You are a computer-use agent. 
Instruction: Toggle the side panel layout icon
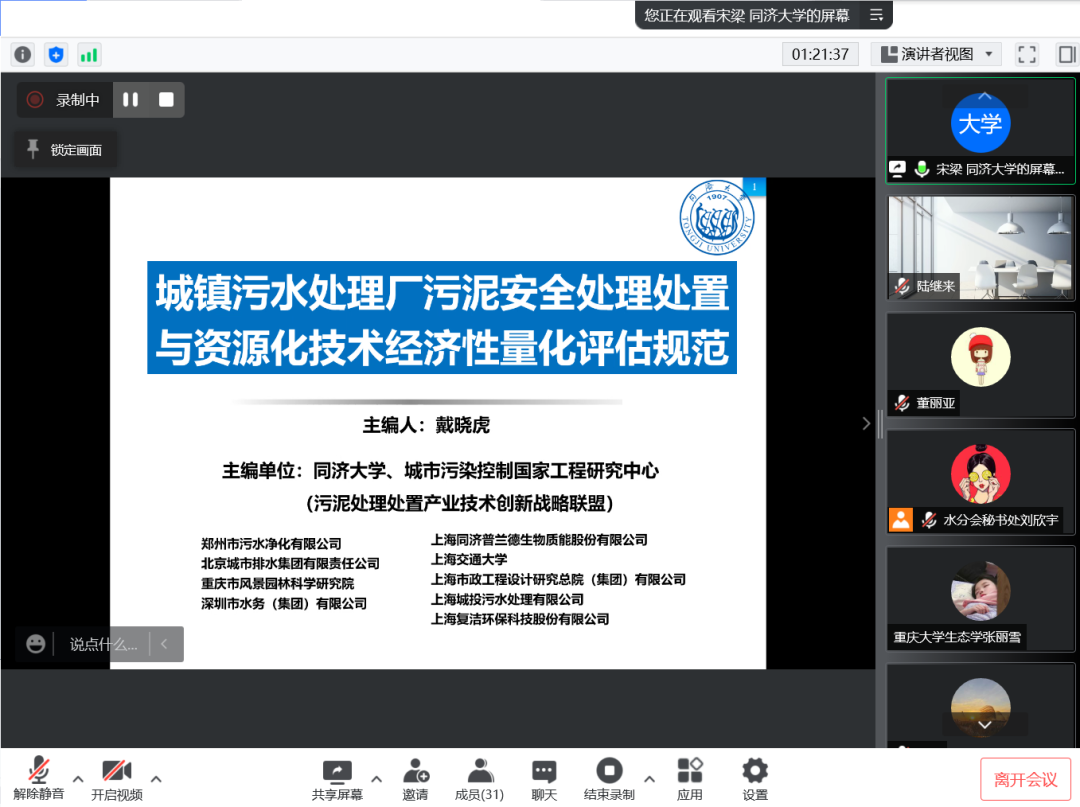point(1066,54)
